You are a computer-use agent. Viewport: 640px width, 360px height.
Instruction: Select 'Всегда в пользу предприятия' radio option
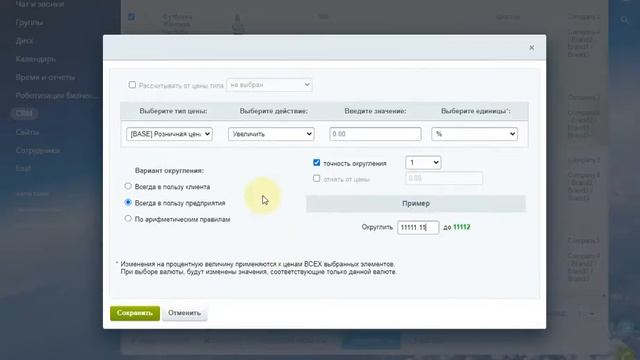tap(128, 202)
